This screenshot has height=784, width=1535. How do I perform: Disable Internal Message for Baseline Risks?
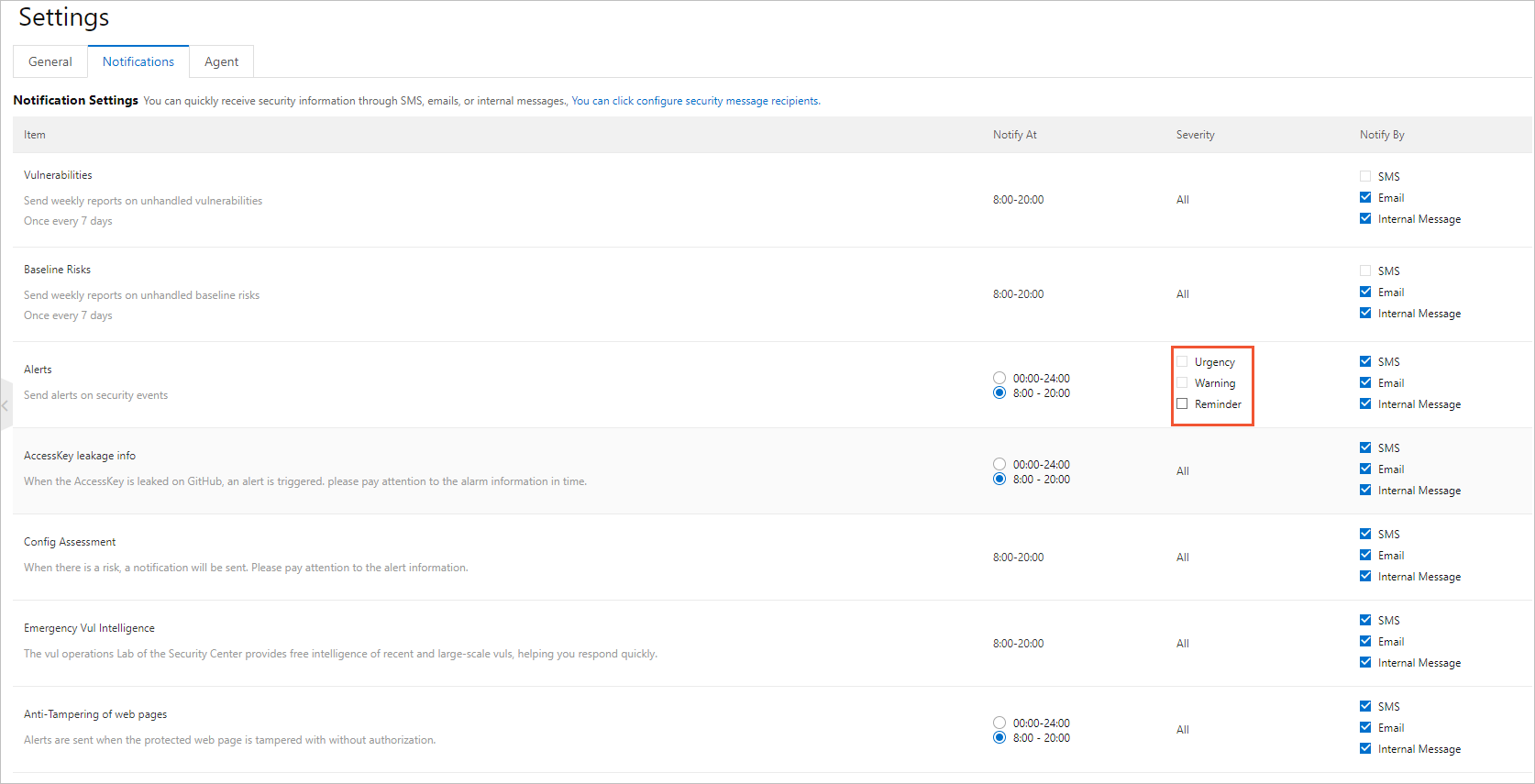[1365, 313]
